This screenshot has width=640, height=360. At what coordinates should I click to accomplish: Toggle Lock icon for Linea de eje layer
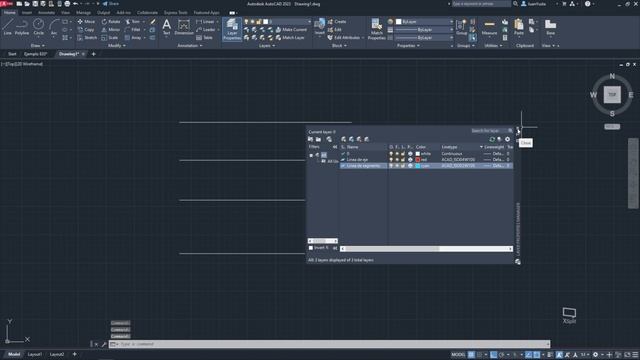pyautogui.click(x=403, y=160)
